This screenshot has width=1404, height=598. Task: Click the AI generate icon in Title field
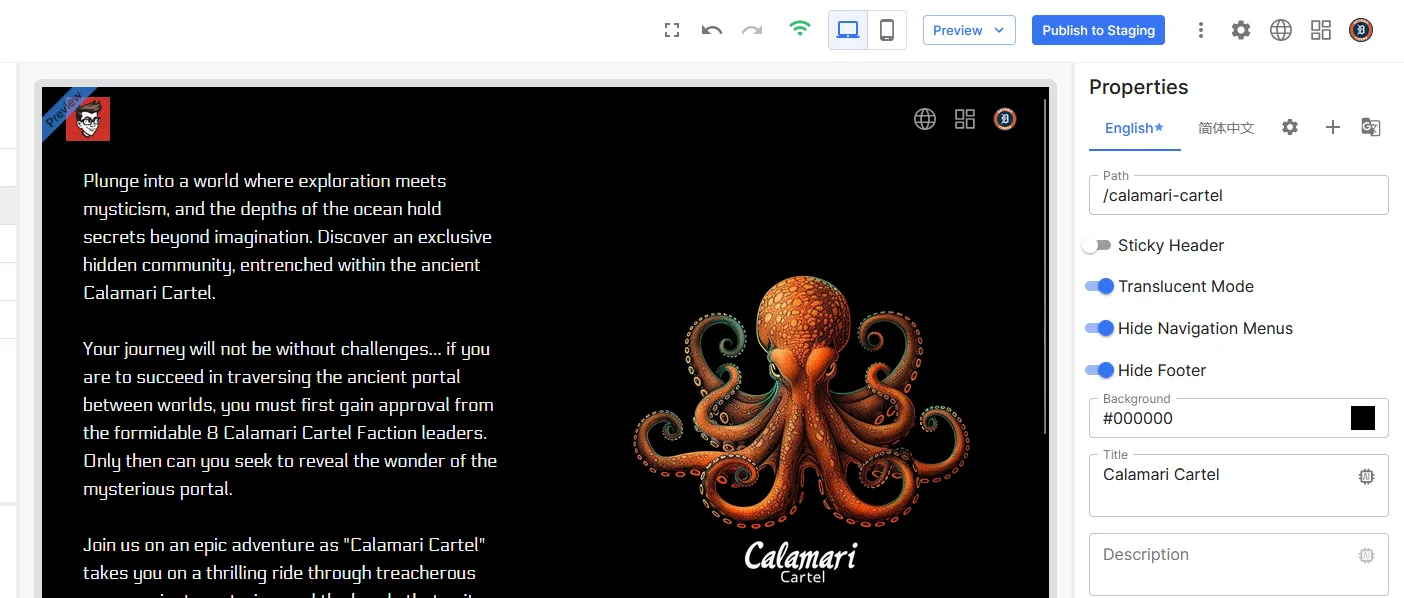1367,477
